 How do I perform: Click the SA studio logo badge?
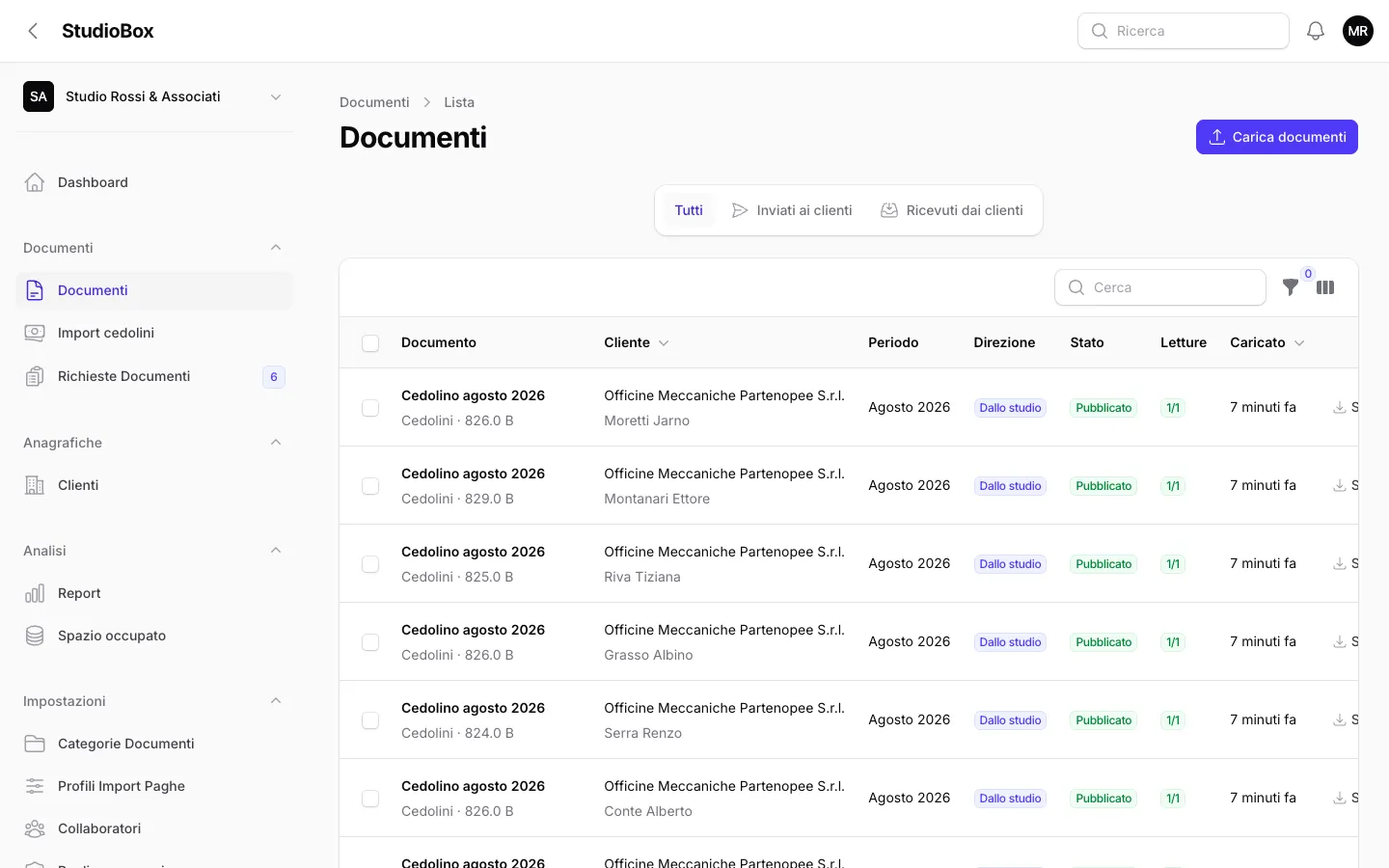39,96
